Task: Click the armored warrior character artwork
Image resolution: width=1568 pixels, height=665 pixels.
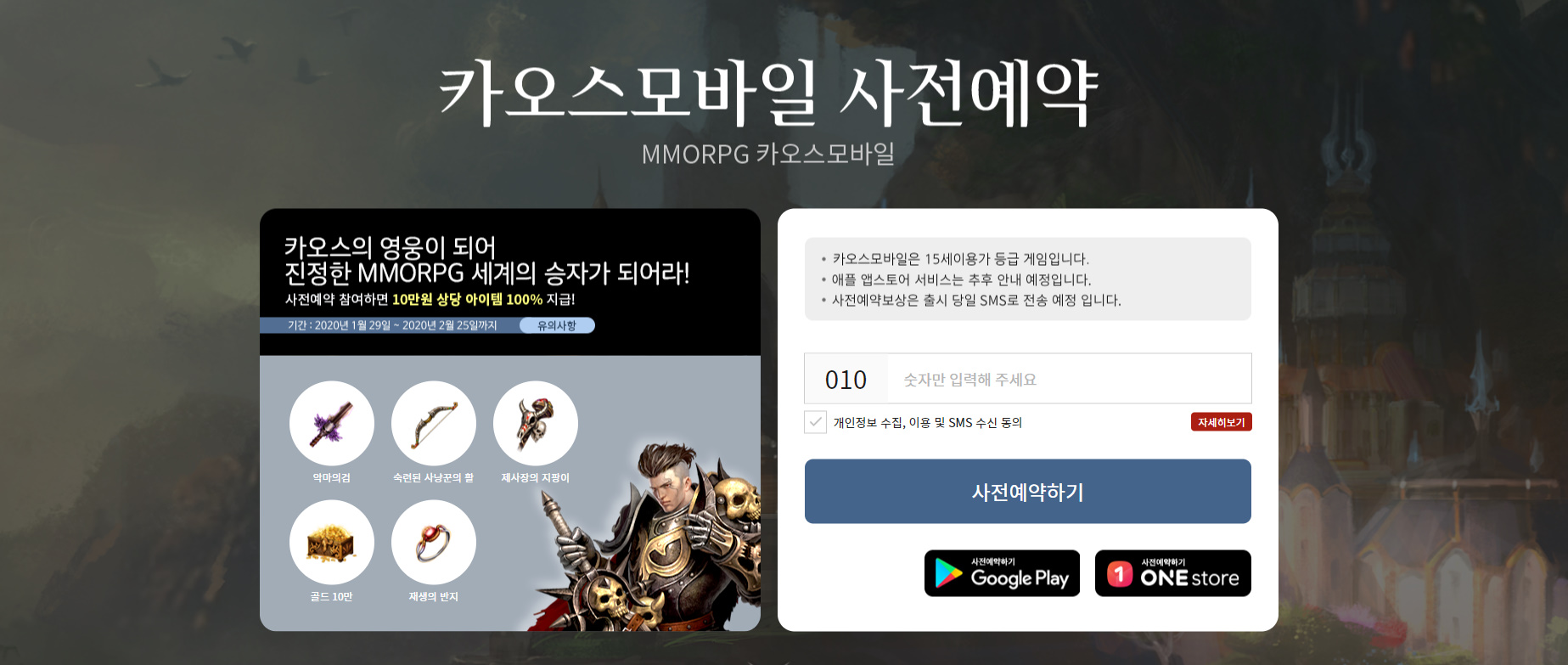Action: point(654,537)
